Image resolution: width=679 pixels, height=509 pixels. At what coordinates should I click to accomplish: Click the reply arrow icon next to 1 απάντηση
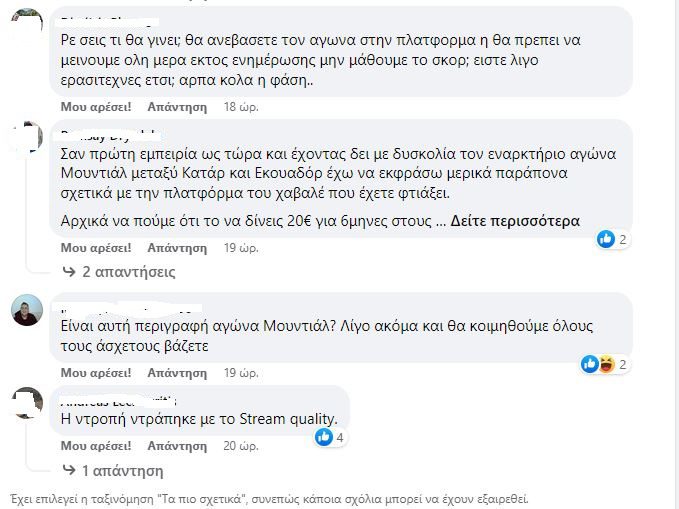pos(69,470)
